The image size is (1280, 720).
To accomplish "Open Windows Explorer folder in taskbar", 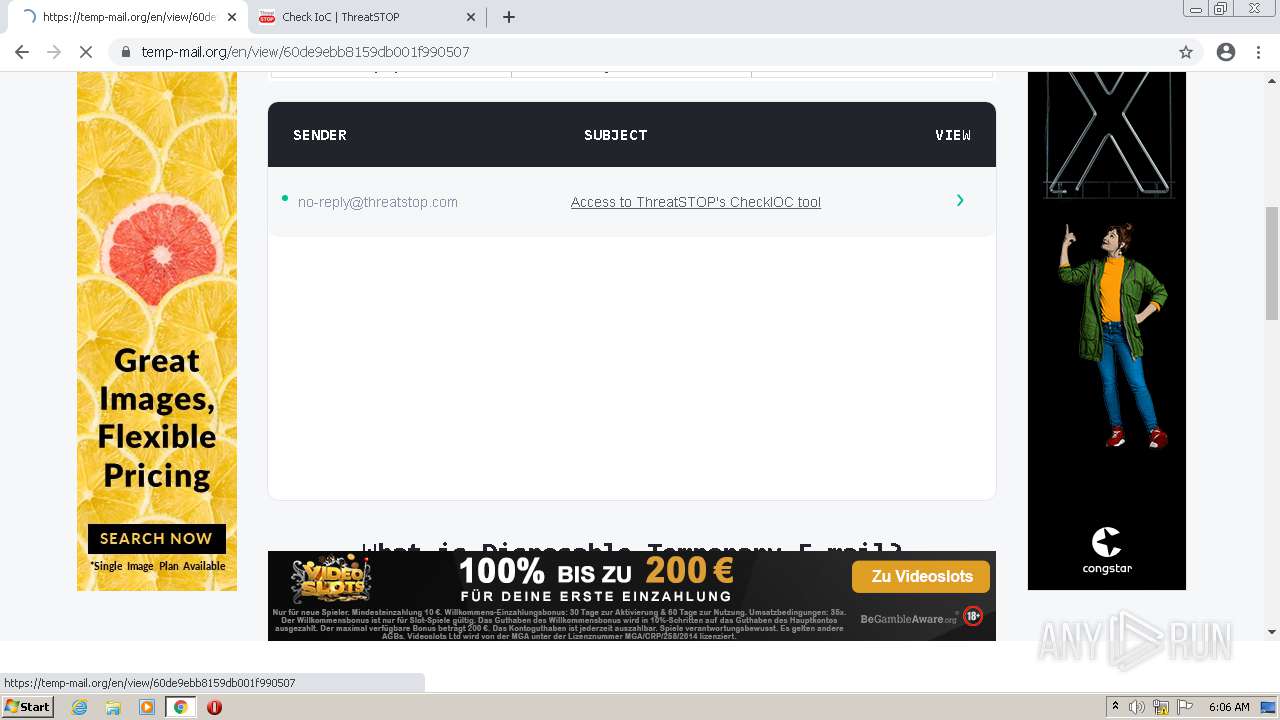I will [x=113, y=707].
